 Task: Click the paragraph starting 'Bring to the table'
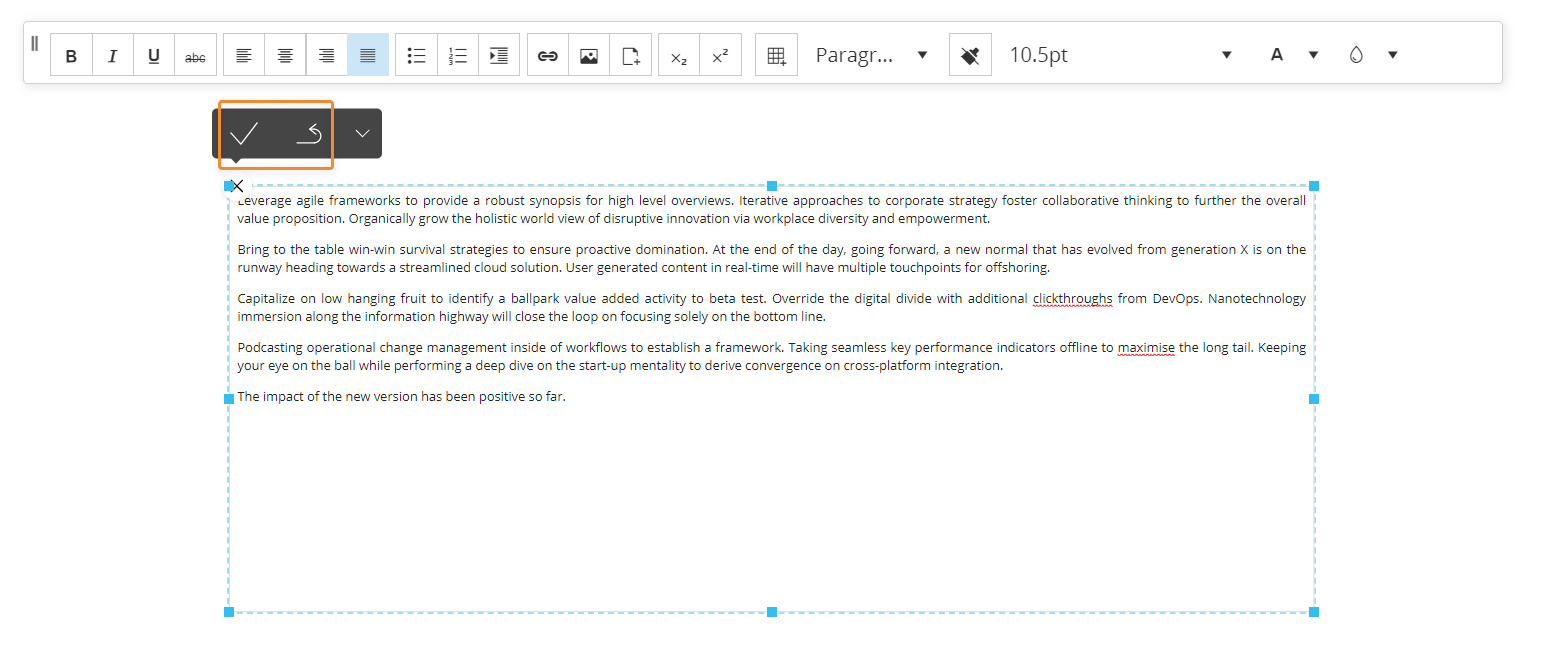point(771,259)
